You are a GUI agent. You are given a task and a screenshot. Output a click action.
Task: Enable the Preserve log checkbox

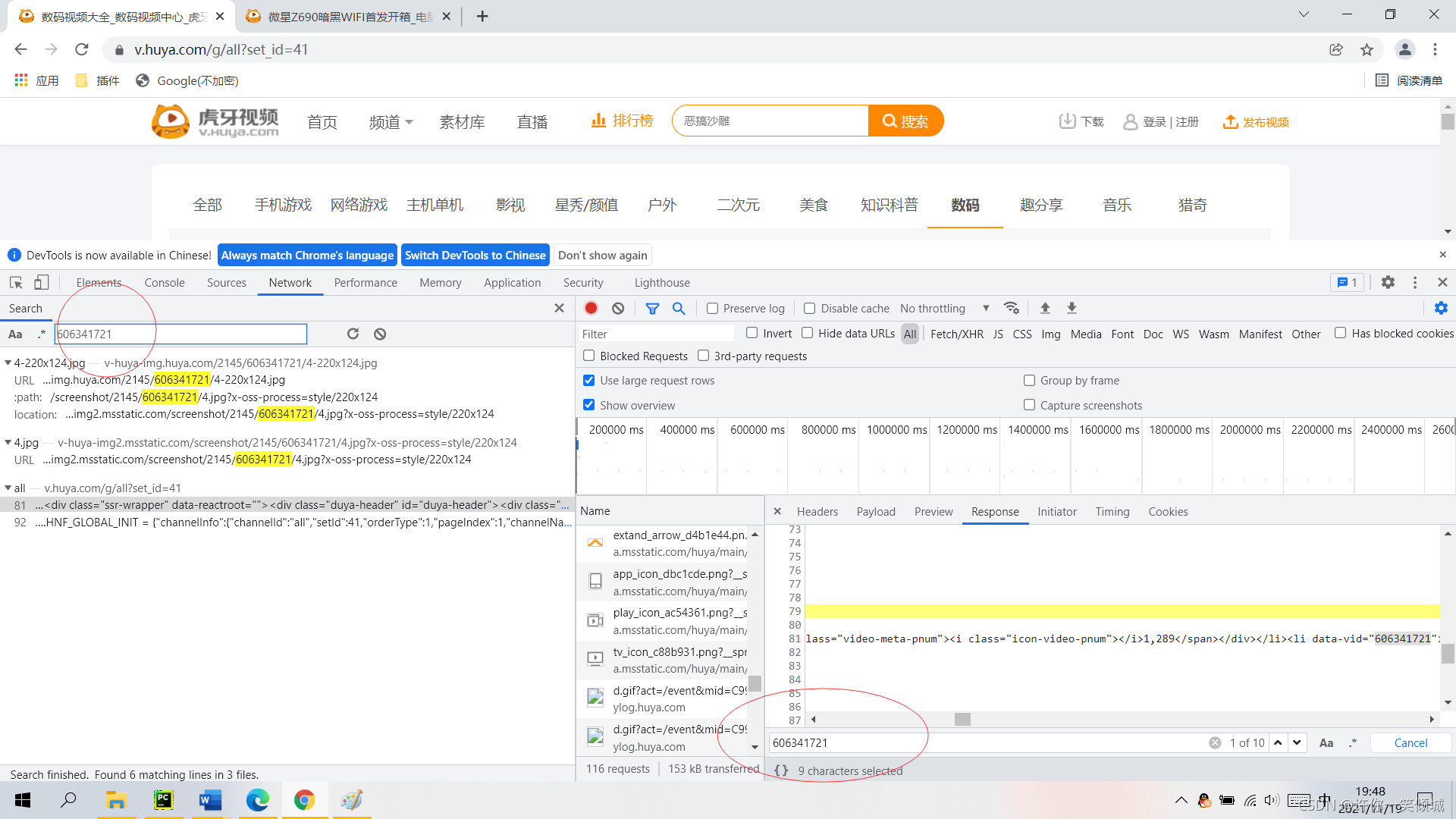click(x=712, y=309)
